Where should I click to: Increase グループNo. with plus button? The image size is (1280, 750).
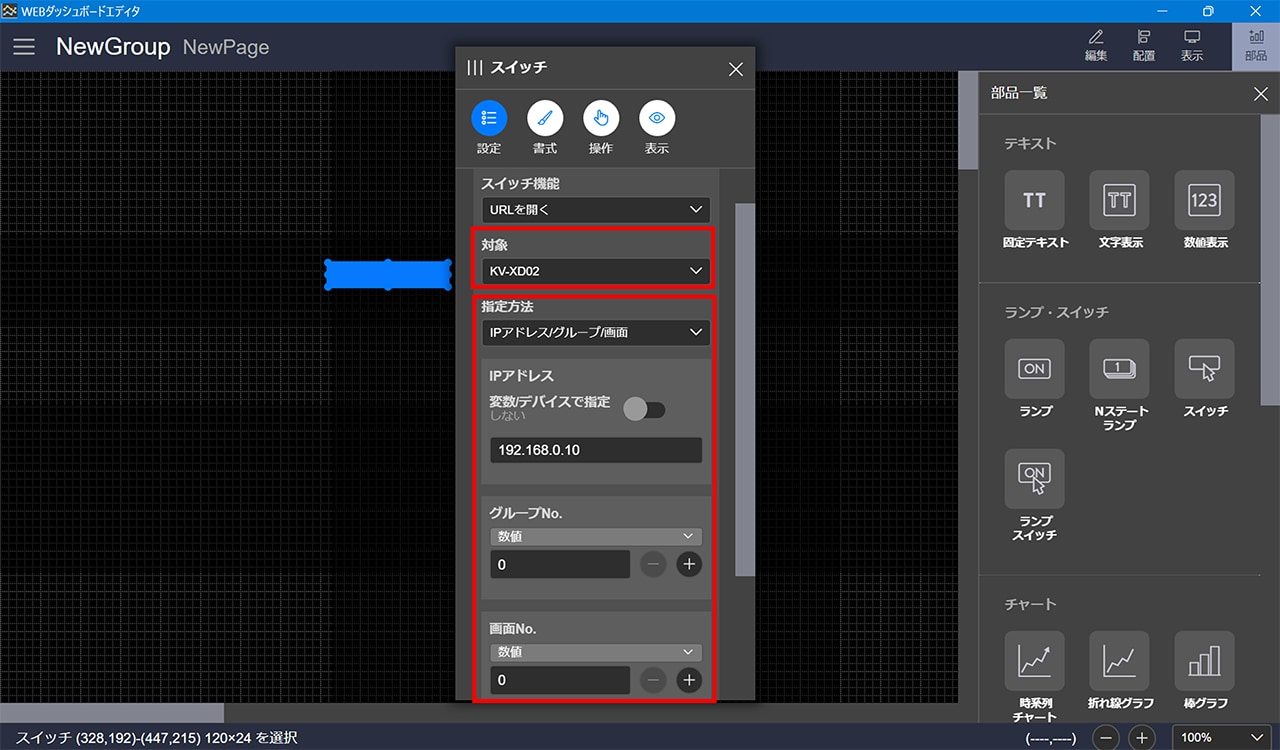[688, 564]
